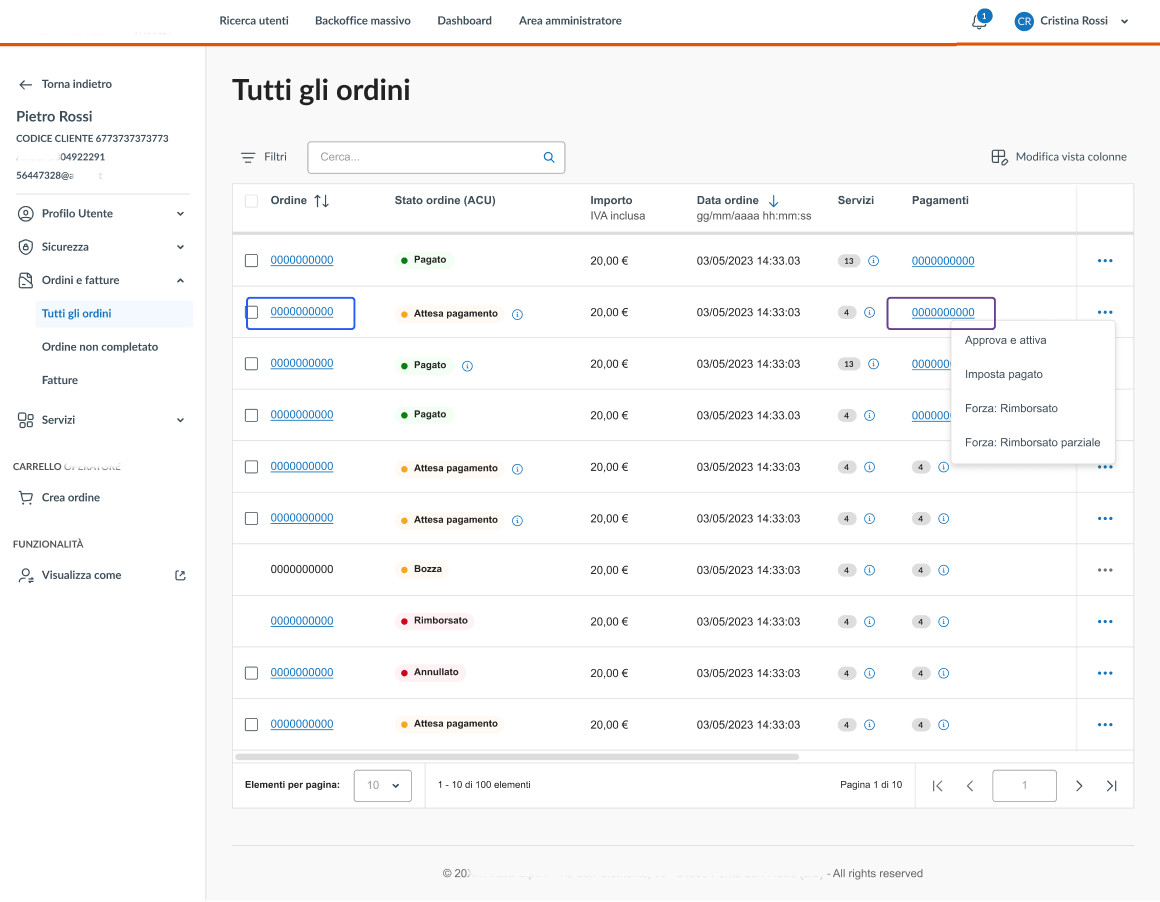1160x902 pixels.
Task: Open the Annullato row three-dot menu
Action: click(1105, 673)
